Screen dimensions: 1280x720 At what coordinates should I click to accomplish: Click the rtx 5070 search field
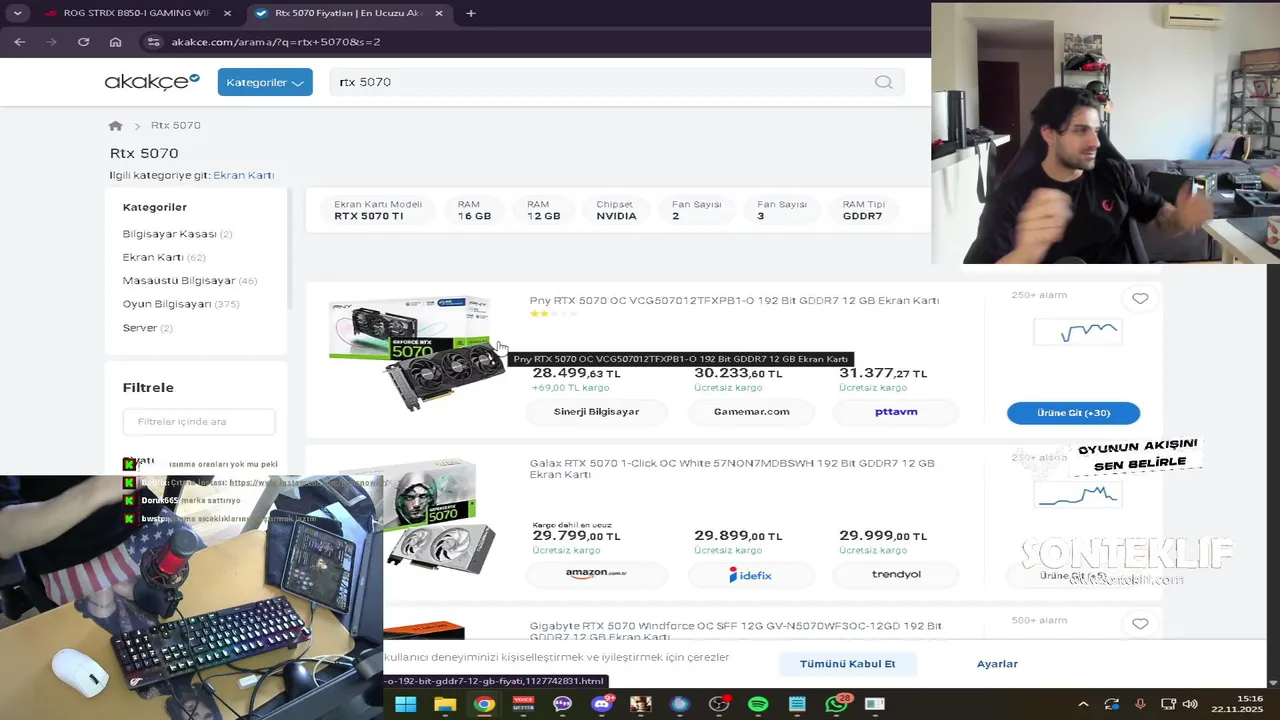617,82
